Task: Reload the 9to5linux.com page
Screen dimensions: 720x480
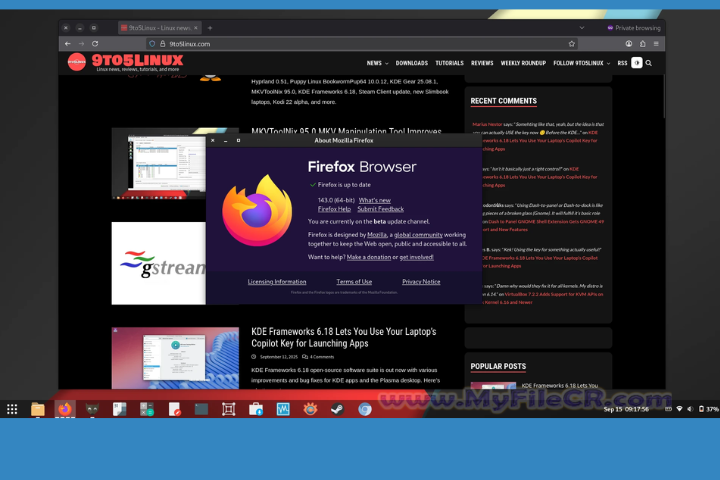Action: [x=95, y=44]
